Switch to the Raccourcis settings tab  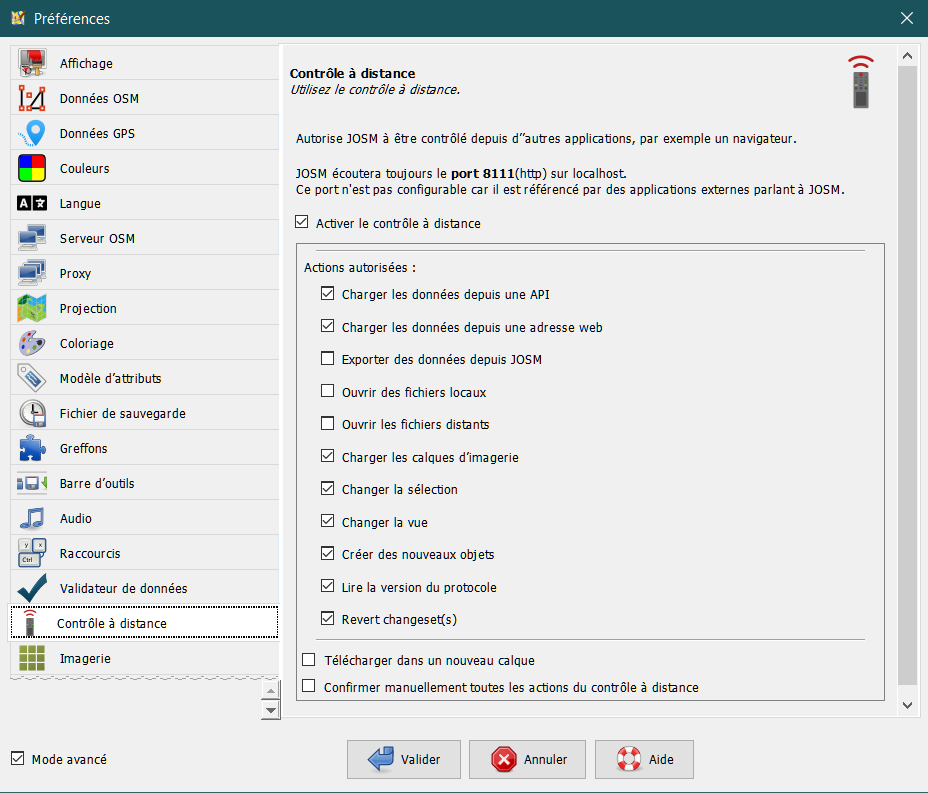90,554
